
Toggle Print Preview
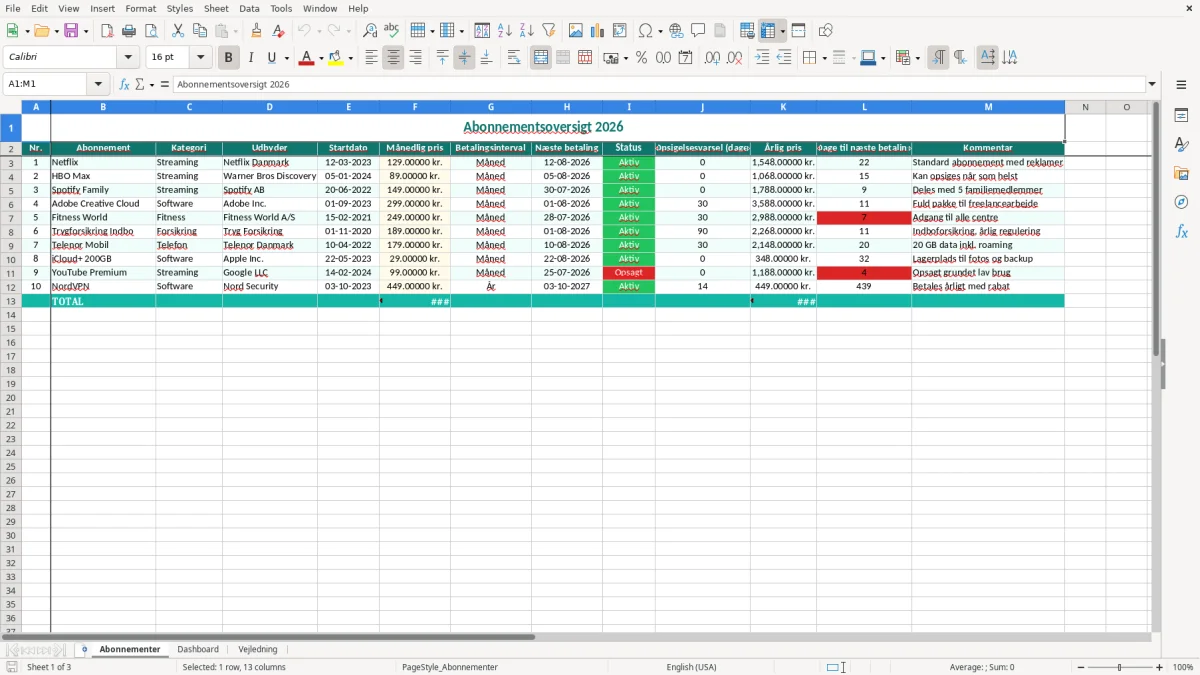pyautogui.click(x=151, y=31)
